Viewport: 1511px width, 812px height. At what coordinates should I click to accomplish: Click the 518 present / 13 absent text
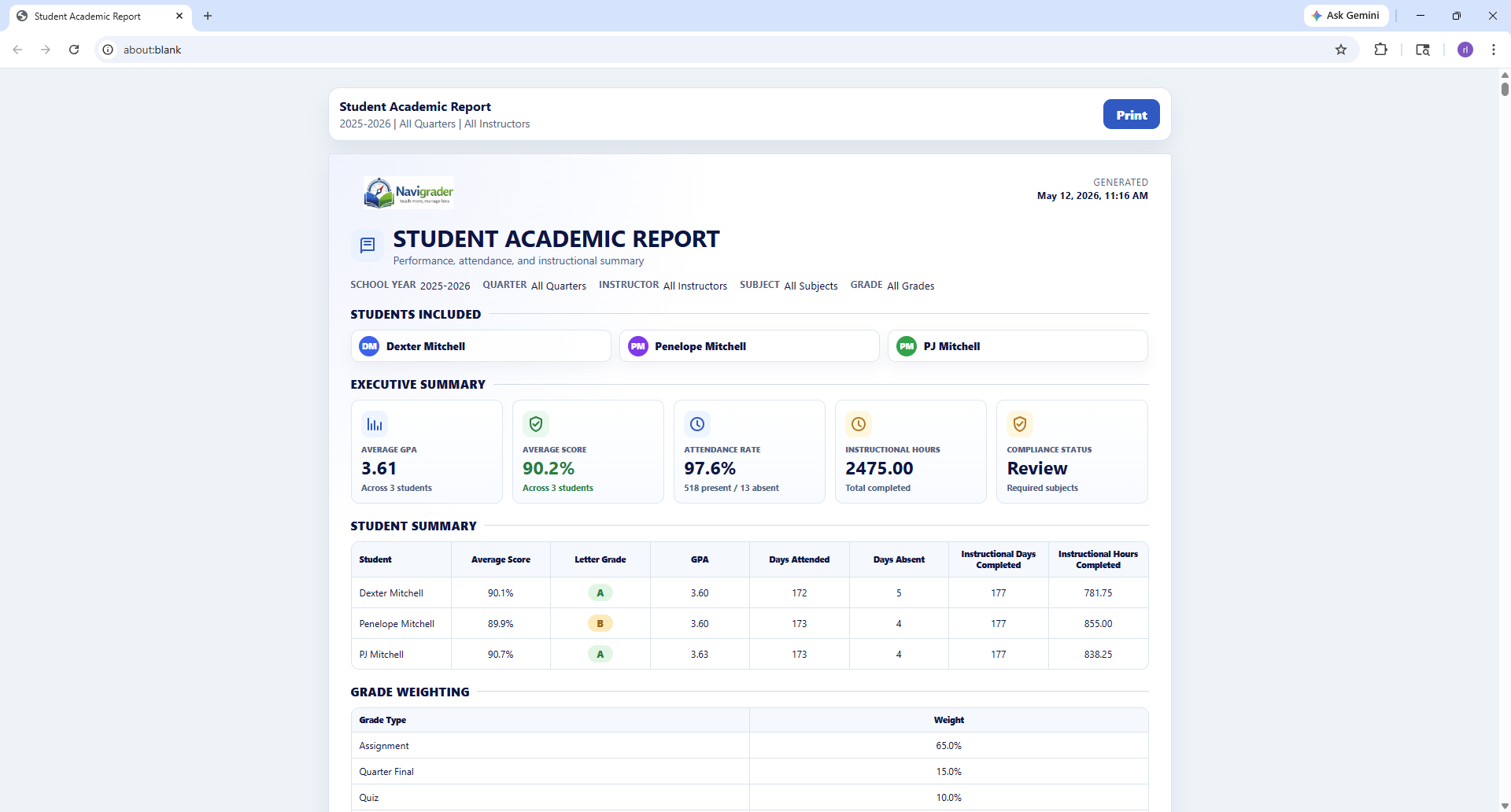pyautogui.click(x=731, y=488)
